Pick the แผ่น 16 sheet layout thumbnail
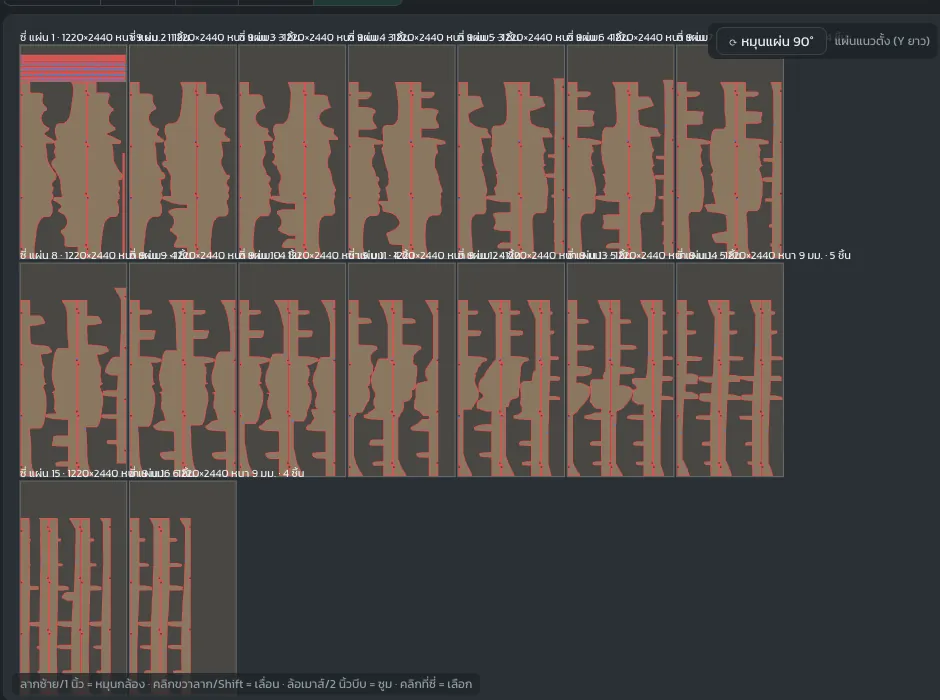 click(183, 587)
